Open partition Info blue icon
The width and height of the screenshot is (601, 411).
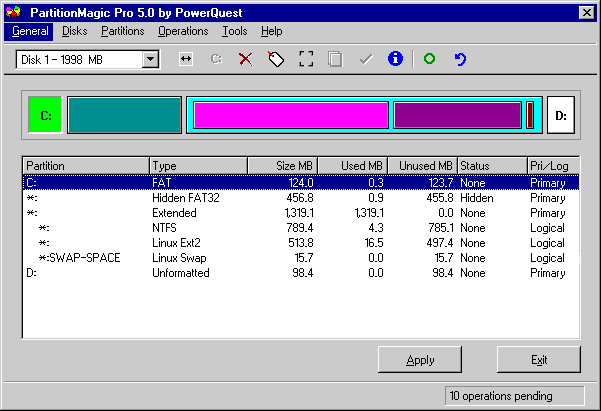395,59
